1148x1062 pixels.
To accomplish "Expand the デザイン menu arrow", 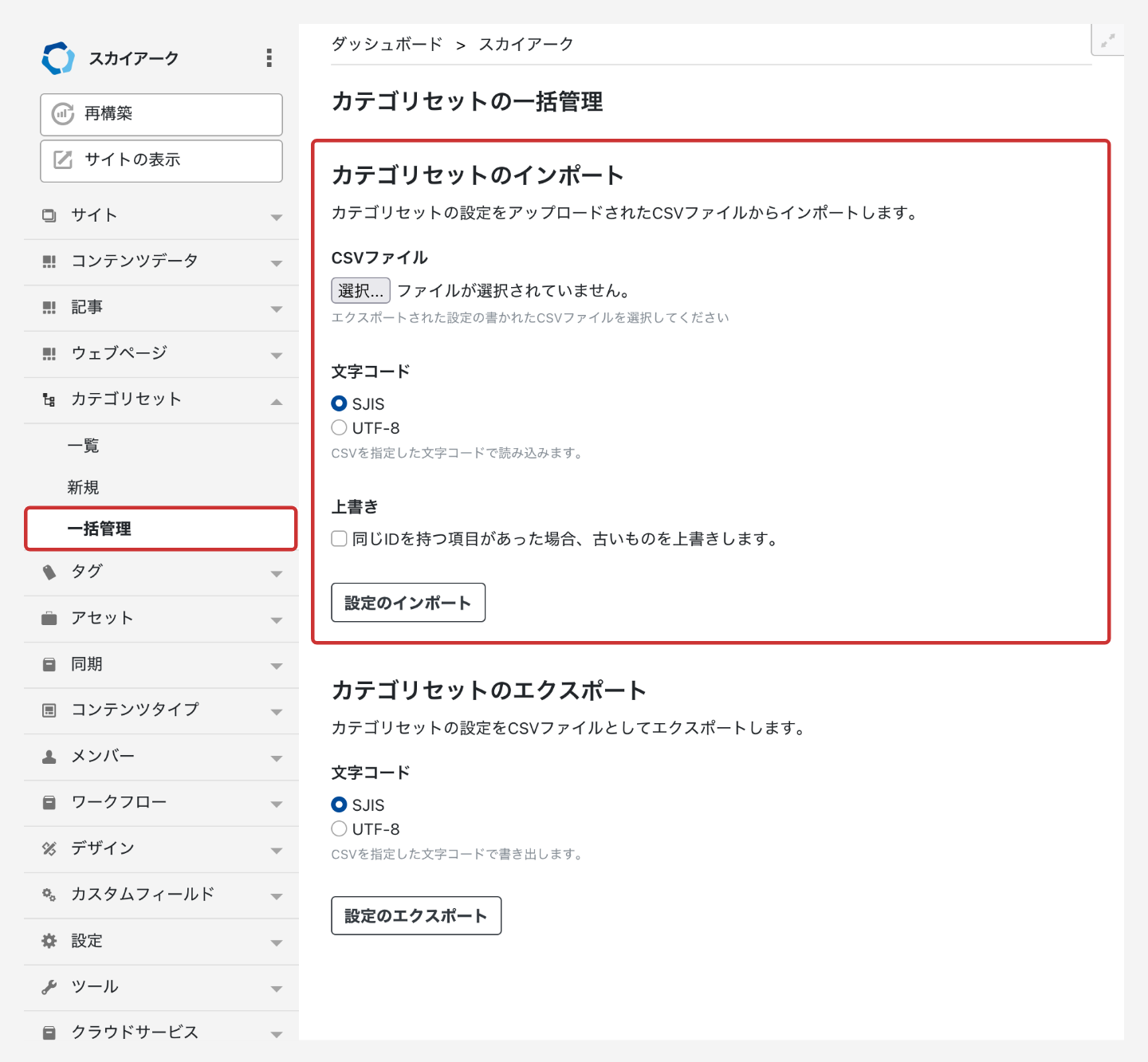I will coord(277,850).
